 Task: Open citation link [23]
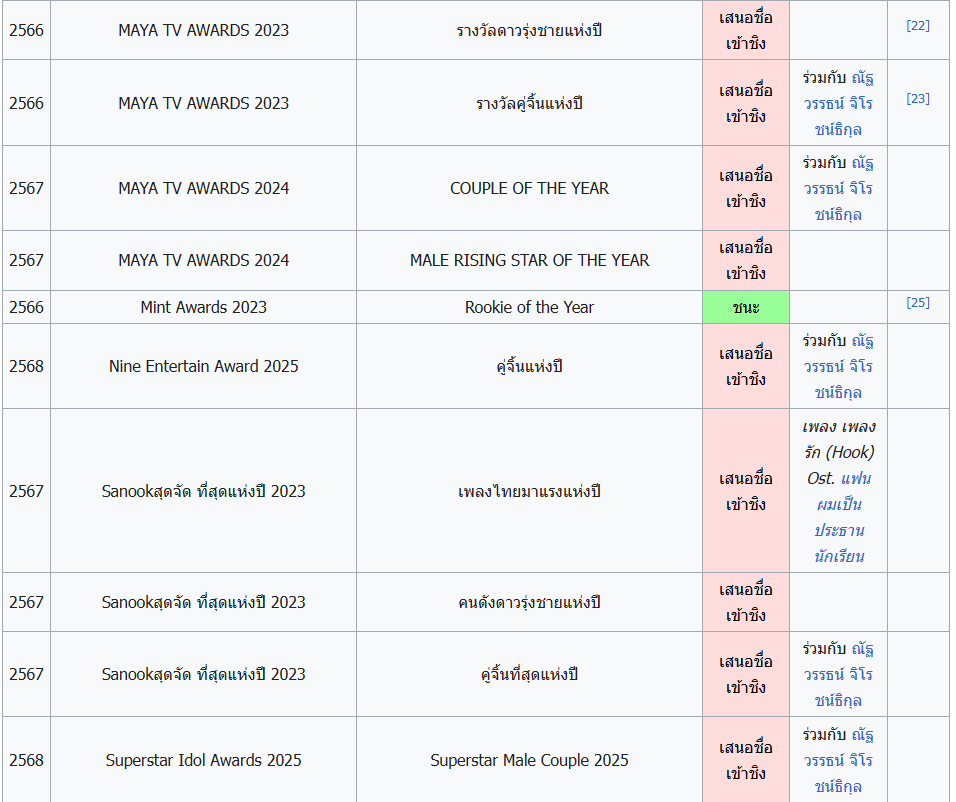coord(918,99)
